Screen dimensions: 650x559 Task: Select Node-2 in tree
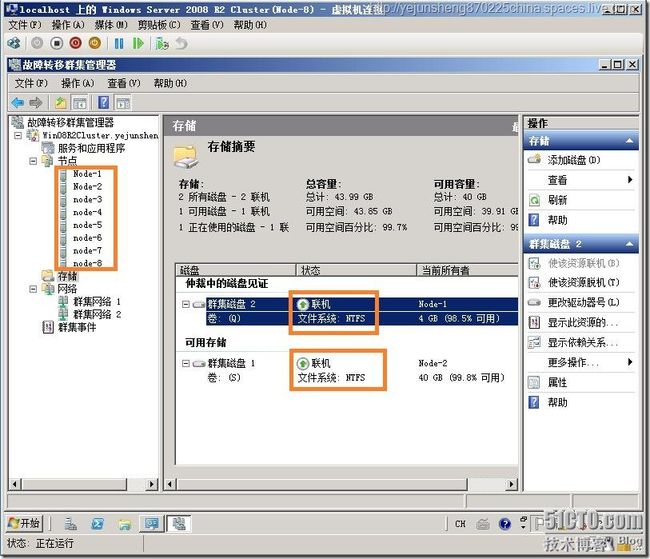(x=87, y=187)
